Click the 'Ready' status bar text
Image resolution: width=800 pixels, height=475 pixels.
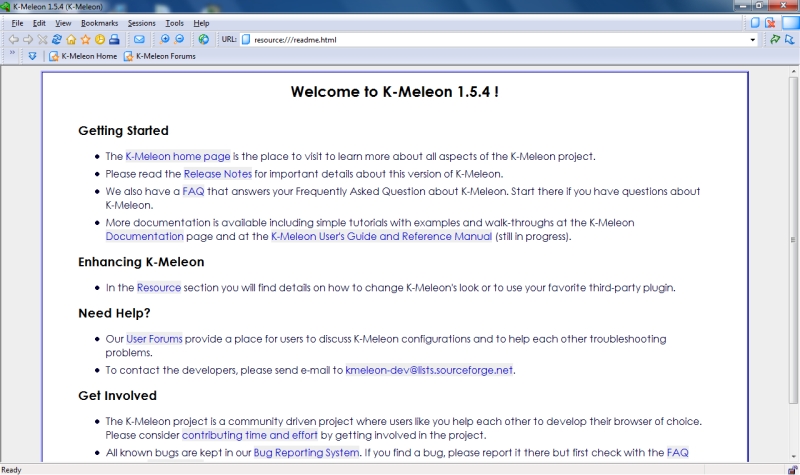coord(11,470)
